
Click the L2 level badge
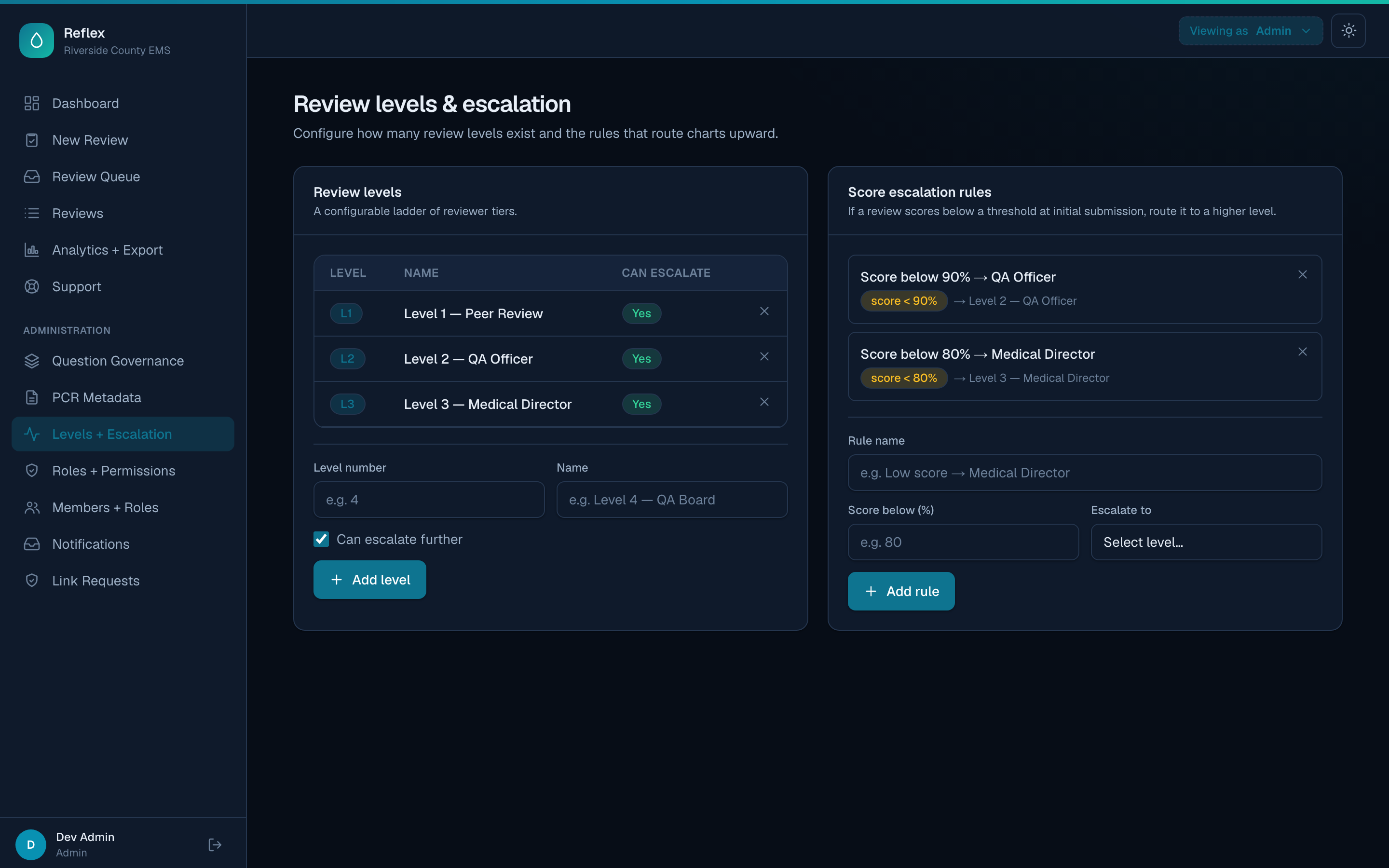(347, 359)
